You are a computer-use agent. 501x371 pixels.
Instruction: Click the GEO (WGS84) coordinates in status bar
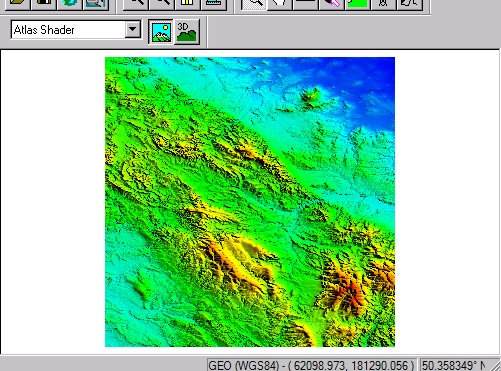311,365
